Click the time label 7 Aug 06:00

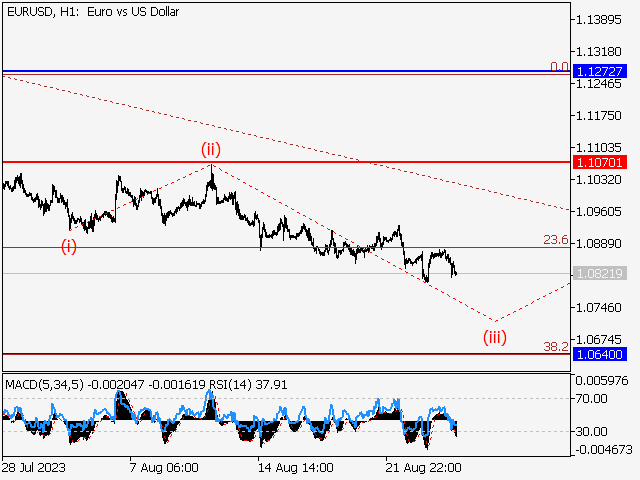[164, 467]
